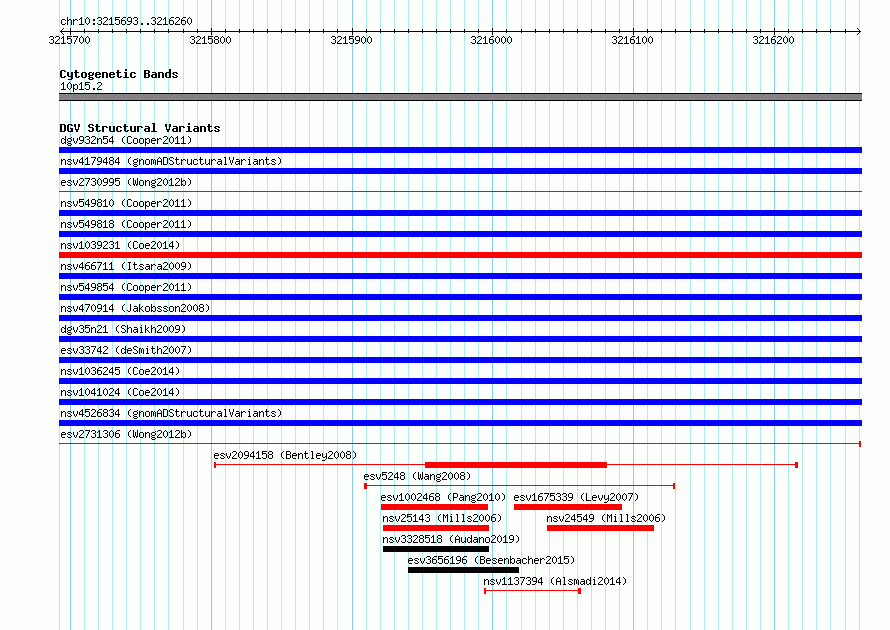Screen dimensions: 890x630
Task: Click ruler position 3216000
Action: 492,40
